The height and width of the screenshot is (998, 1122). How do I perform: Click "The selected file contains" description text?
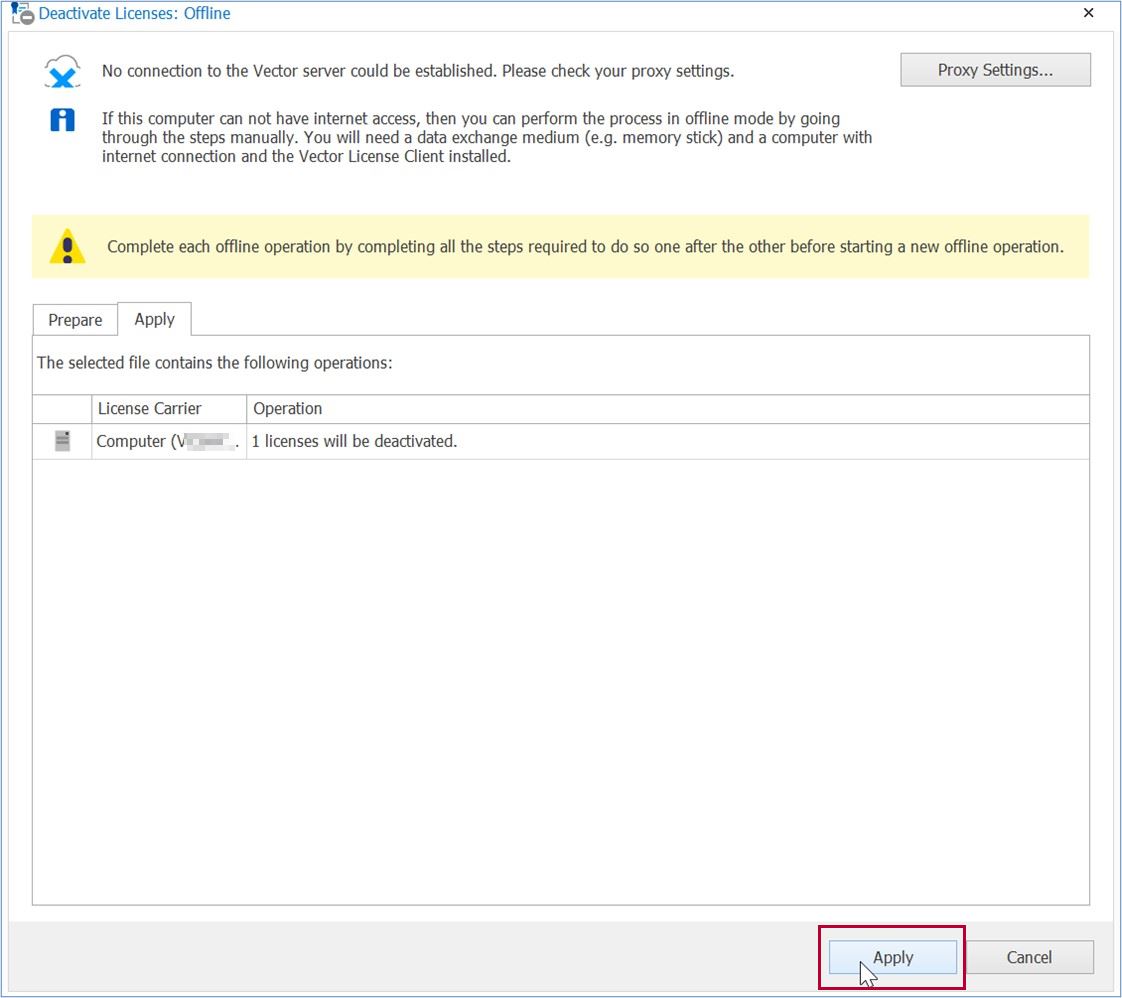214,363
